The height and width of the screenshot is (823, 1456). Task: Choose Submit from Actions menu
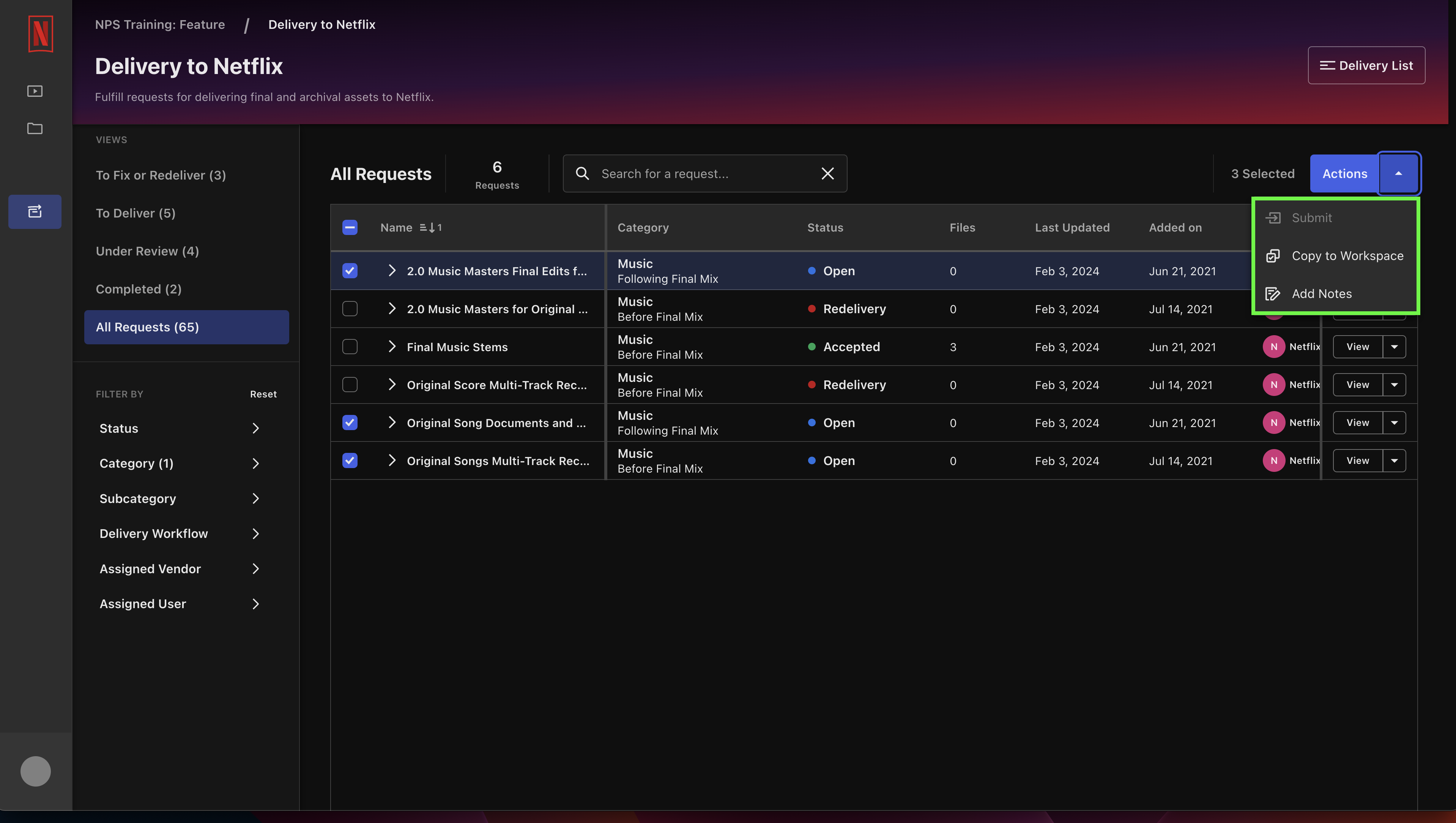click(1335, 218)
